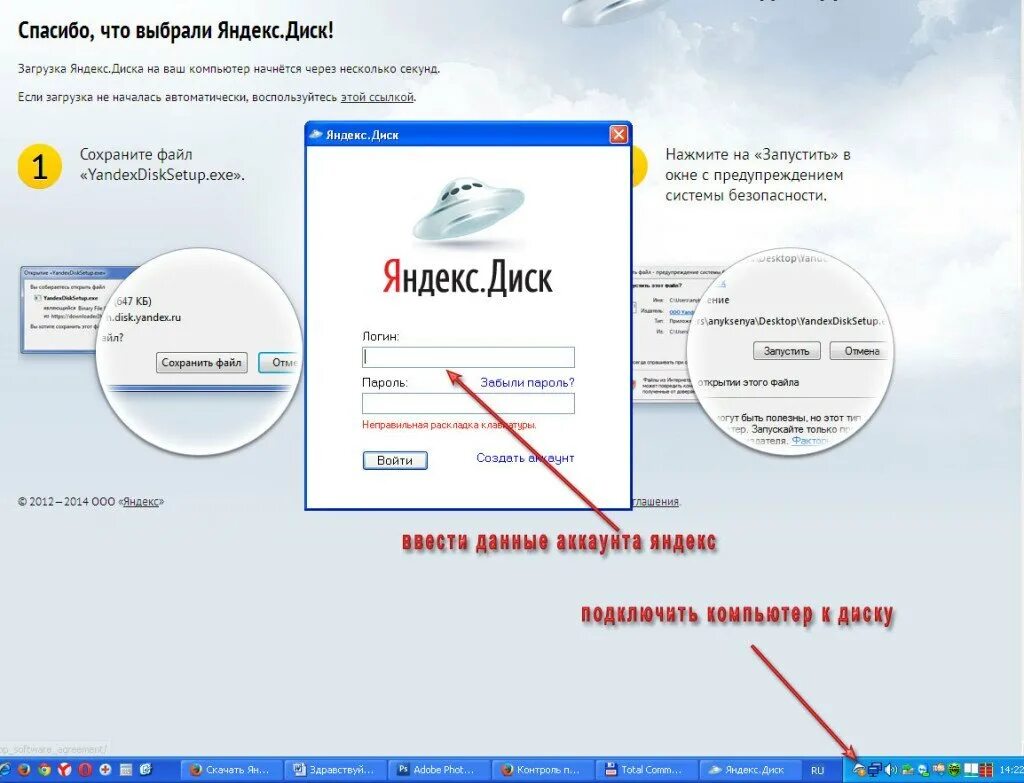Click the red gift box tray icon
The height and width of the screenshot is (783, 1024).
(x=987, y=770)
